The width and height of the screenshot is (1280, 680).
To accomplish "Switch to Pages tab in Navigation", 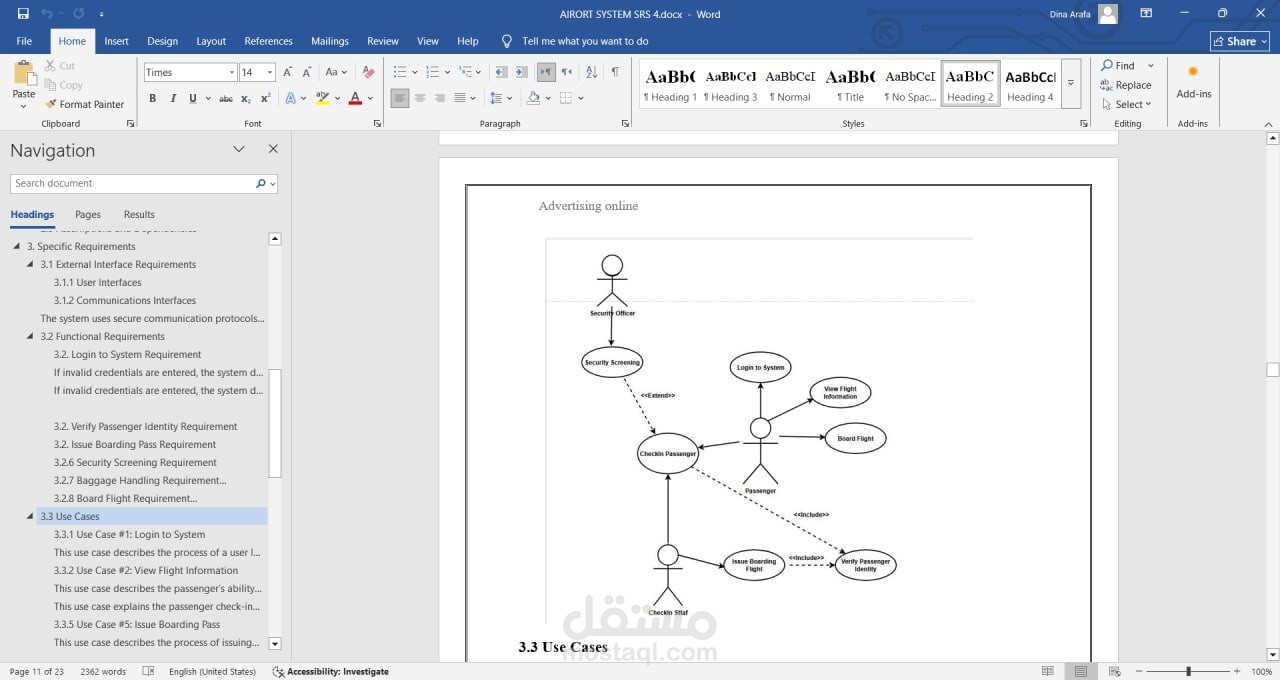I will click(x=88, y=214).
